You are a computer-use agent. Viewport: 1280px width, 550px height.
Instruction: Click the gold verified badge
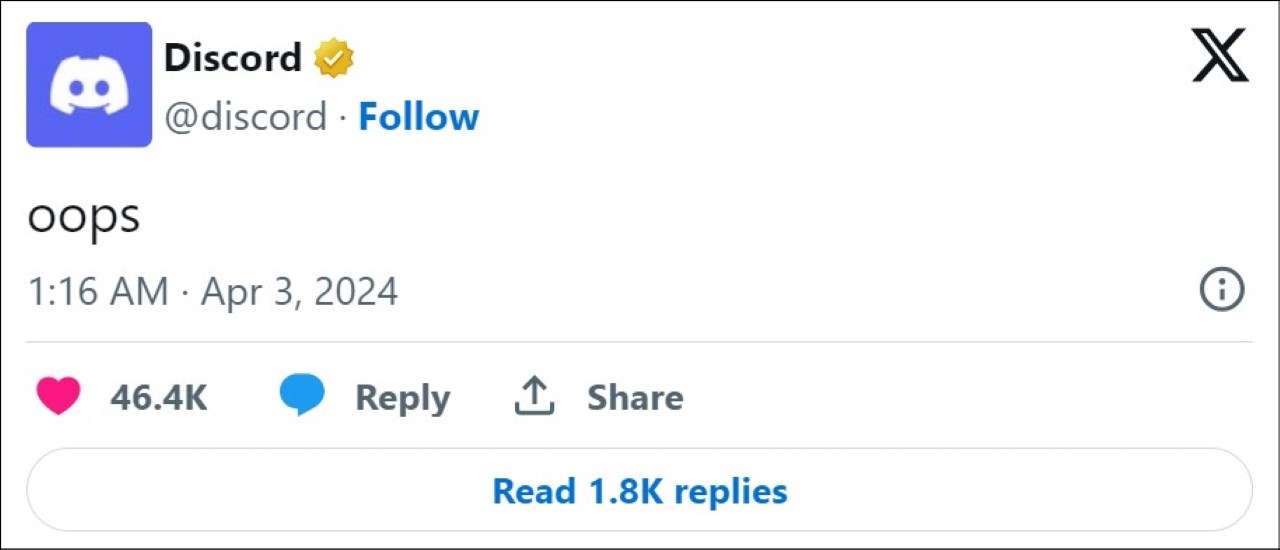pyautogui.click(x=334, y=59)
